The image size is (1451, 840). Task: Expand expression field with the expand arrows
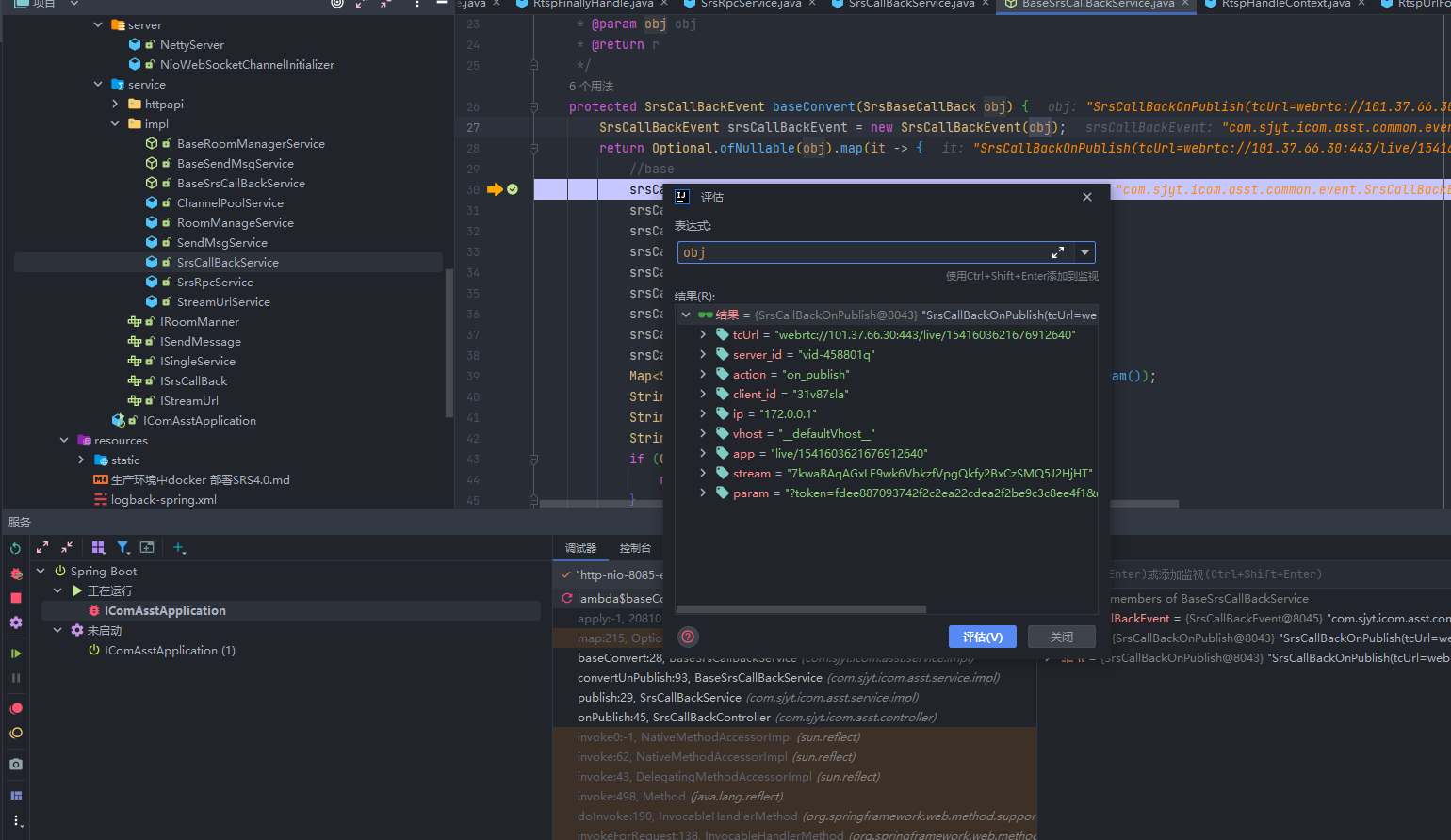(1058, 252)
